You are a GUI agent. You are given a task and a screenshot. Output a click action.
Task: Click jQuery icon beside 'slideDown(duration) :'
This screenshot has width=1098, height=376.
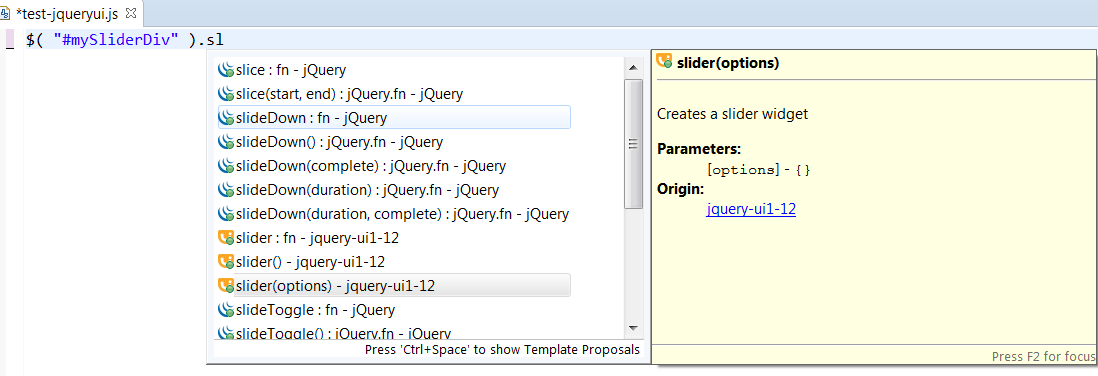(225, 190)
